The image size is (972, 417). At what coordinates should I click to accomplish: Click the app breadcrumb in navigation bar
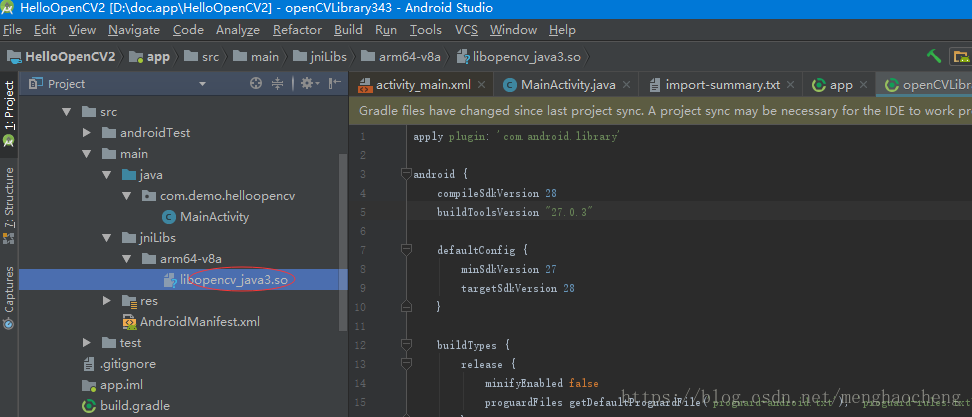click(150, 56)
